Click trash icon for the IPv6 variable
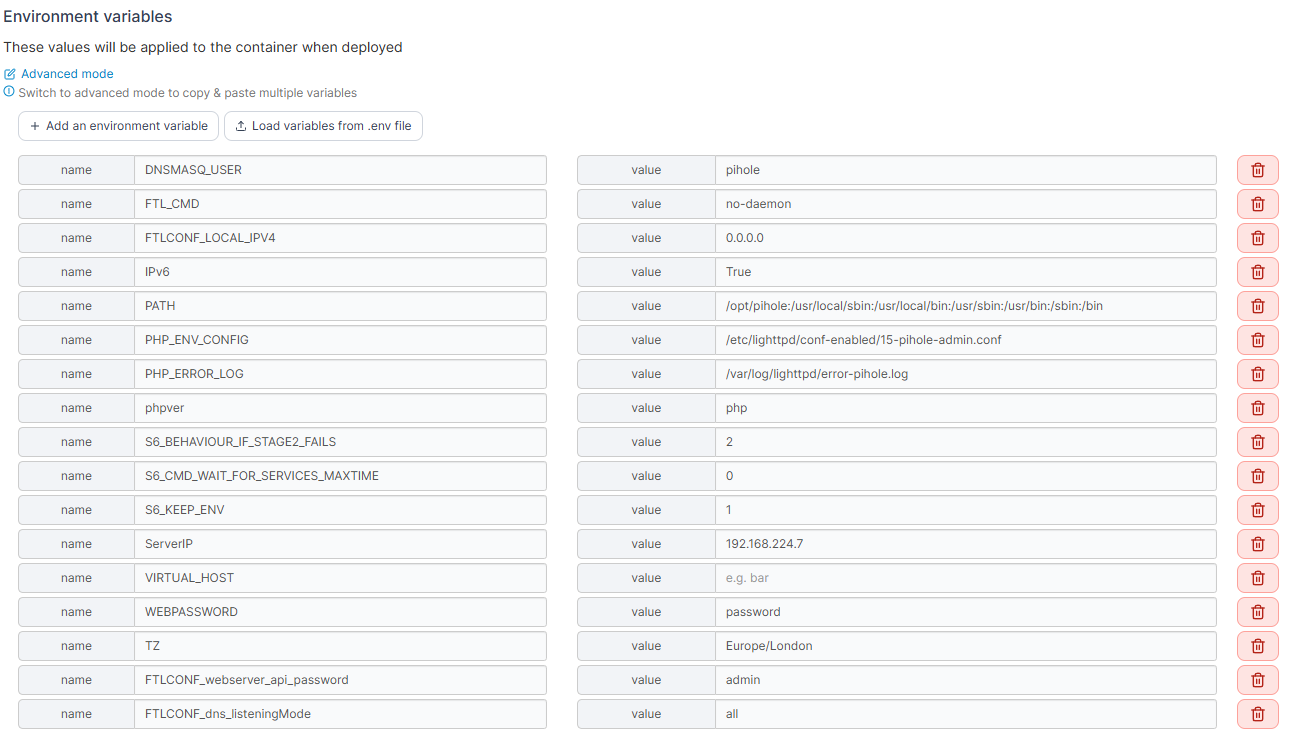Image resolution: width=1310 pixels, height=749 pixels. [1257, 272]
